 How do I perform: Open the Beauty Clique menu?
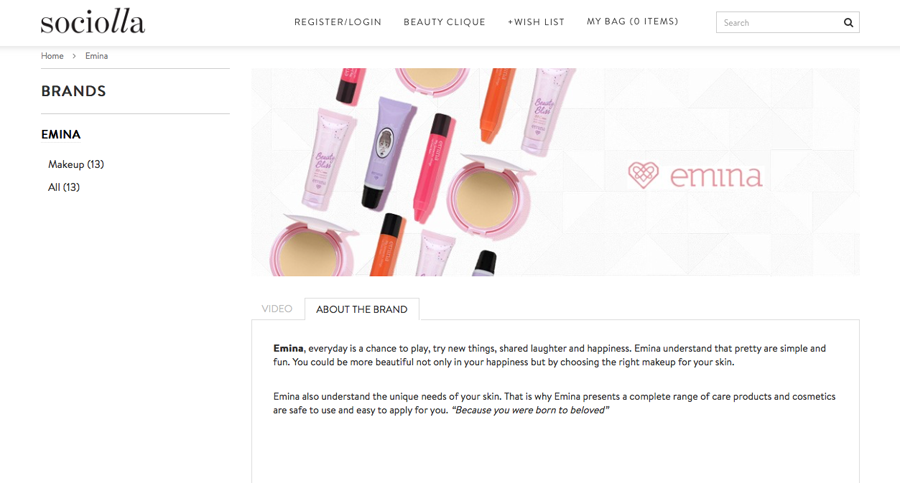(444, 22)
